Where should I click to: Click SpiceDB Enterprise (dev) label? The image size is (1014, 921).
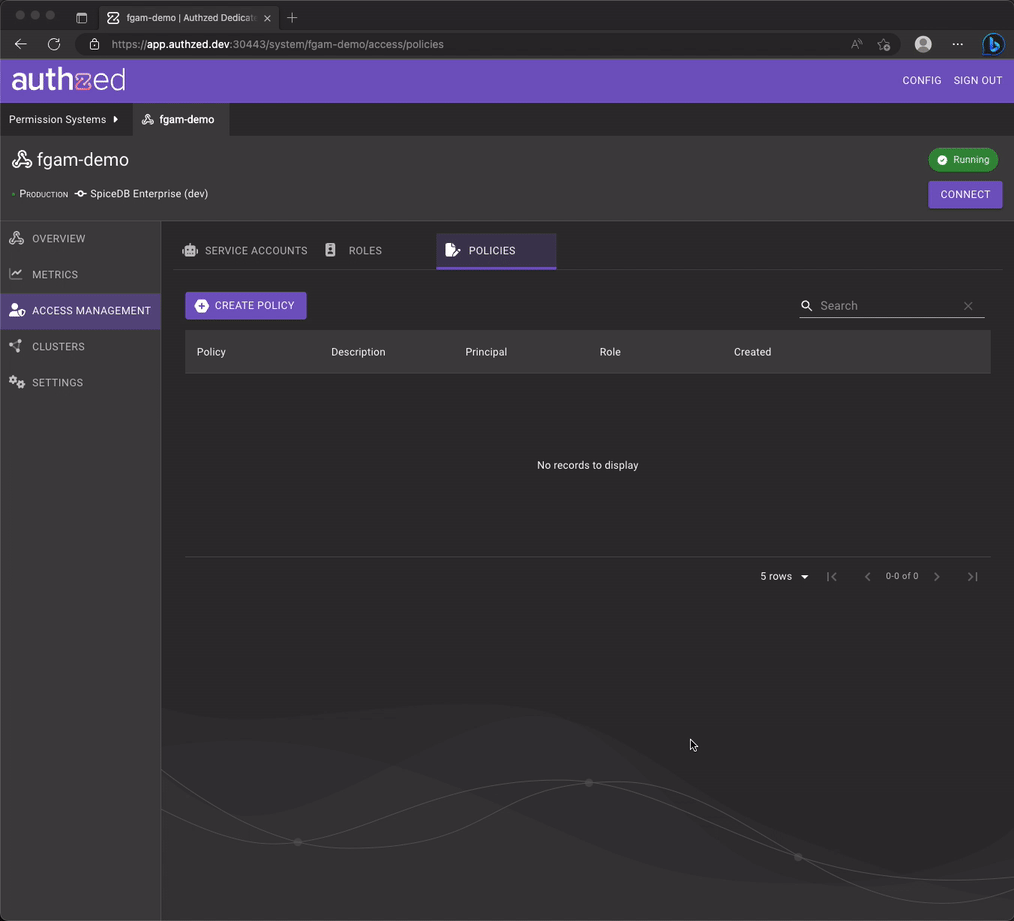tap(149, 193)
